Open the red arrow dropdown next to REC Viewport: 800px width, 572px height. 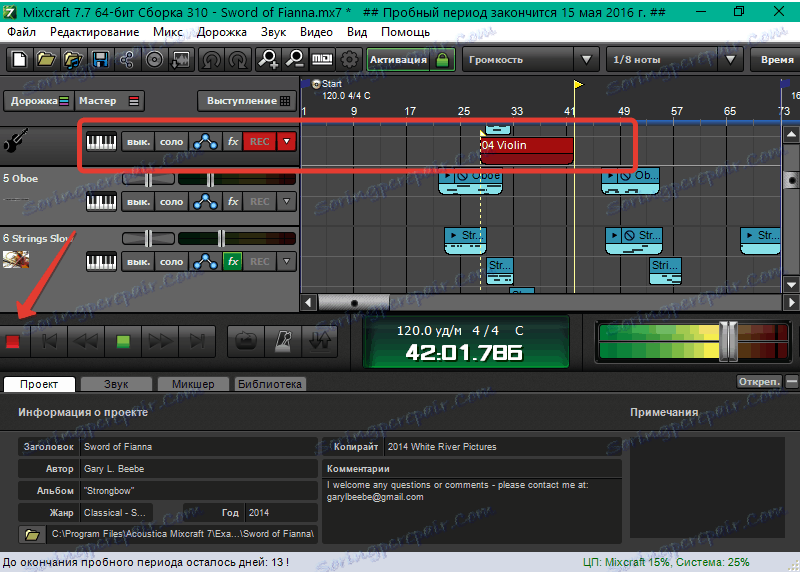[288, 142]
